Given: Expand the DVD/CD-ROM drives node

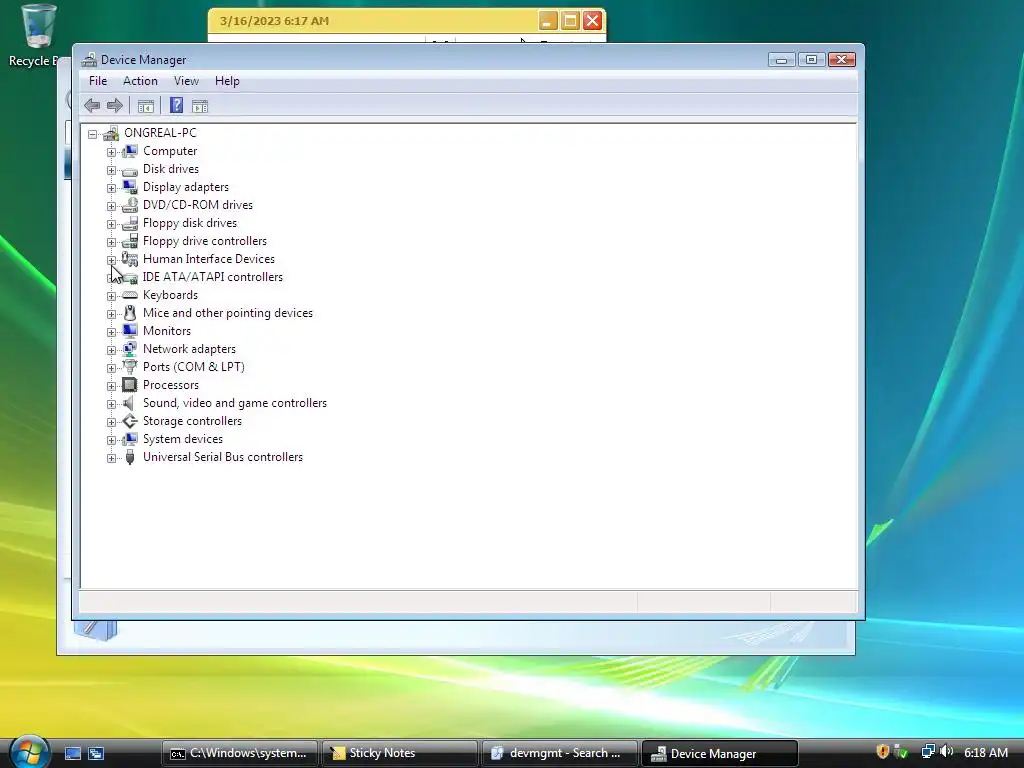Looking at the screenshot, I should coord(111,206).
